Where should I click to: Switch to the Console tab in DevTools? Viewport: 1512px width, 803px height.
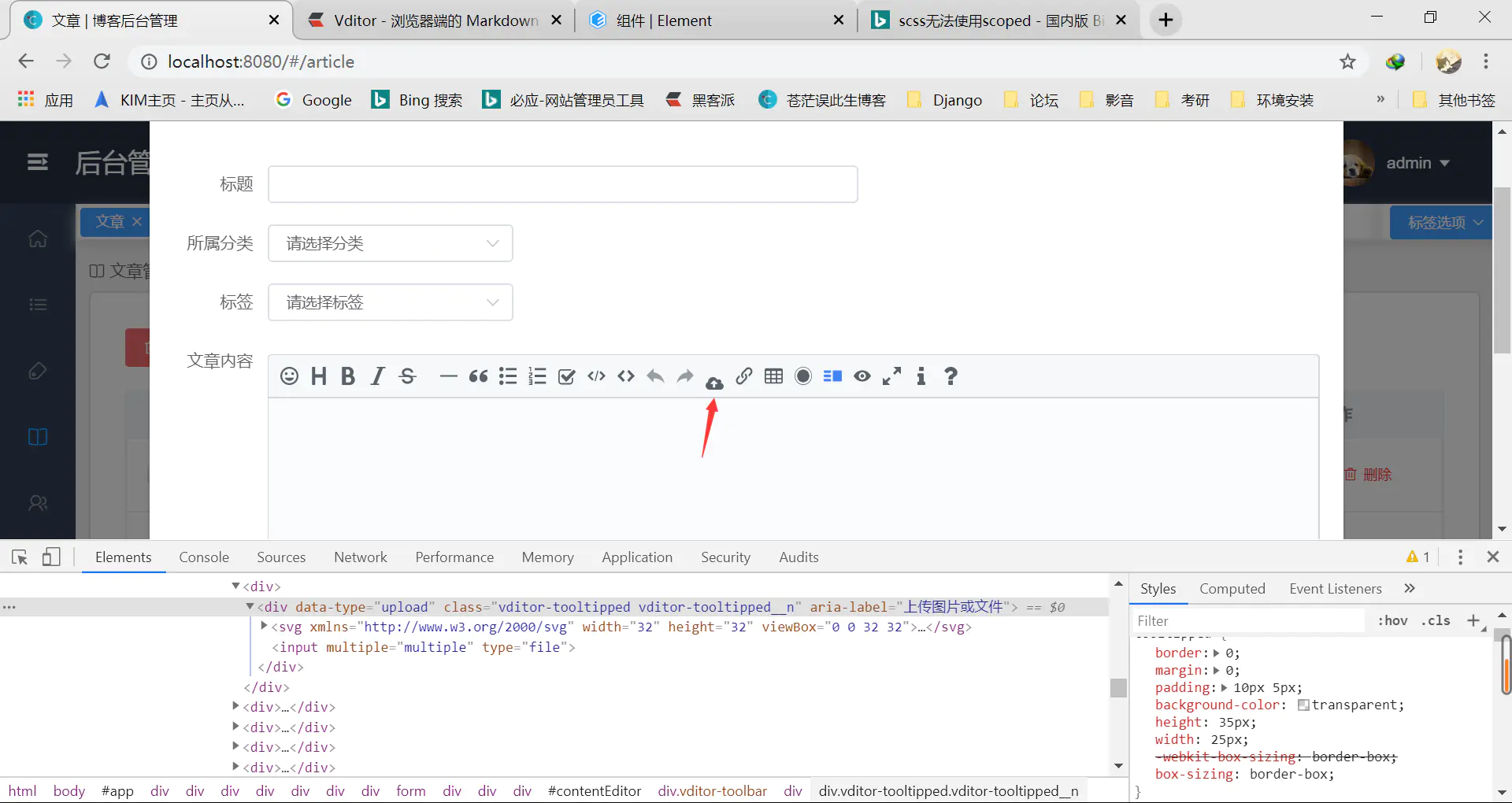coord(204,557)
